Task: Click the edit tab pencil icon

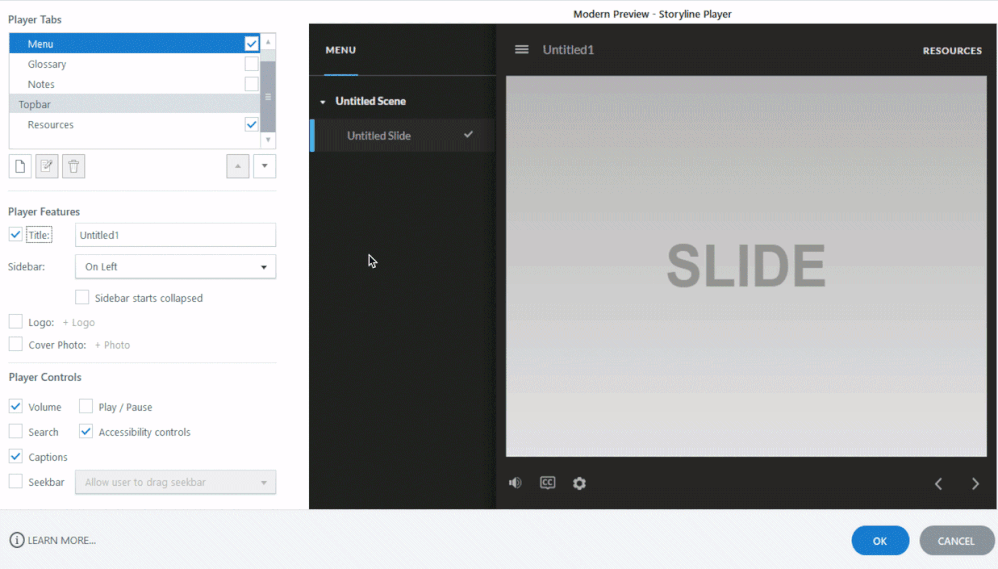Action: pos(46,166)
